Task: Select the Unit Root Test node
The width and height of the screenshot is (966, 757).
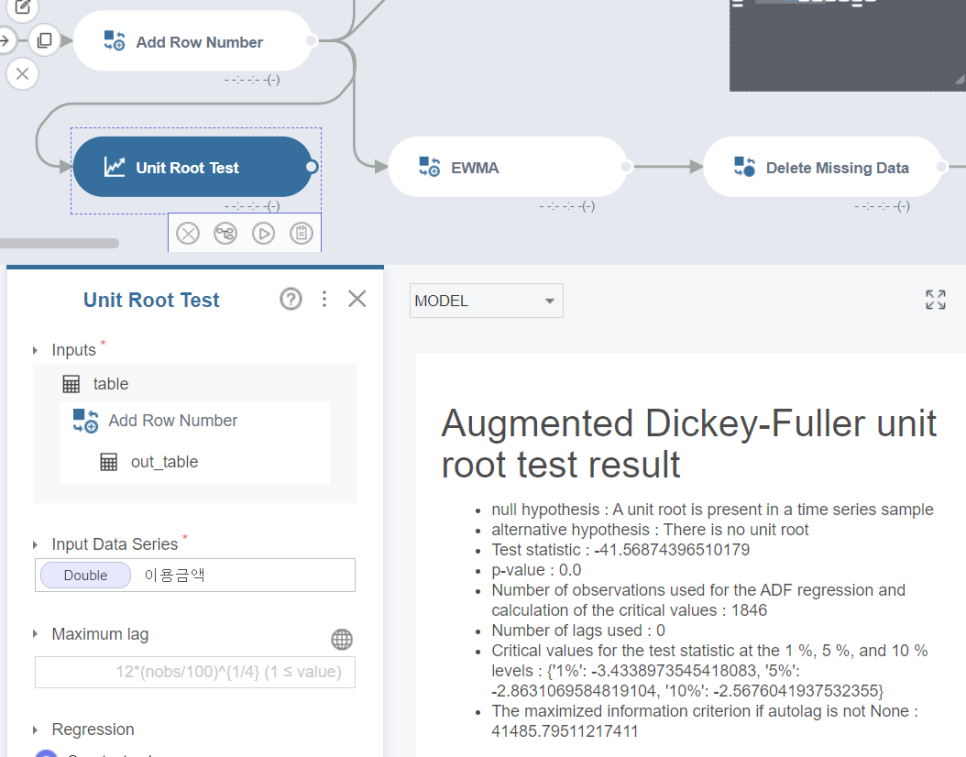Action: point(193,167)
